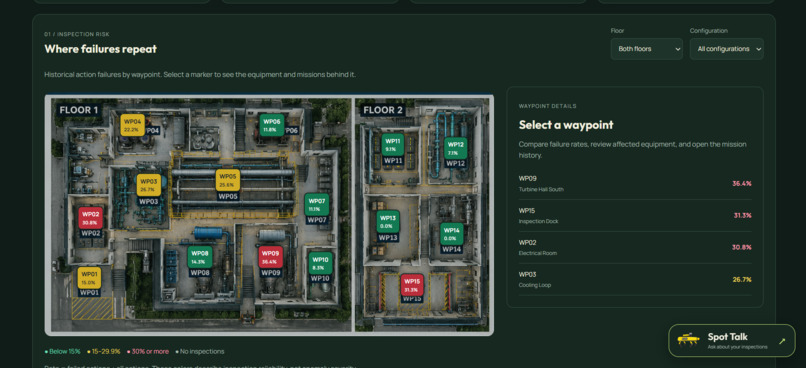Select the yellow WP03 waypoint marker
This screenshot has width=806, height=368.
[149, 185]
